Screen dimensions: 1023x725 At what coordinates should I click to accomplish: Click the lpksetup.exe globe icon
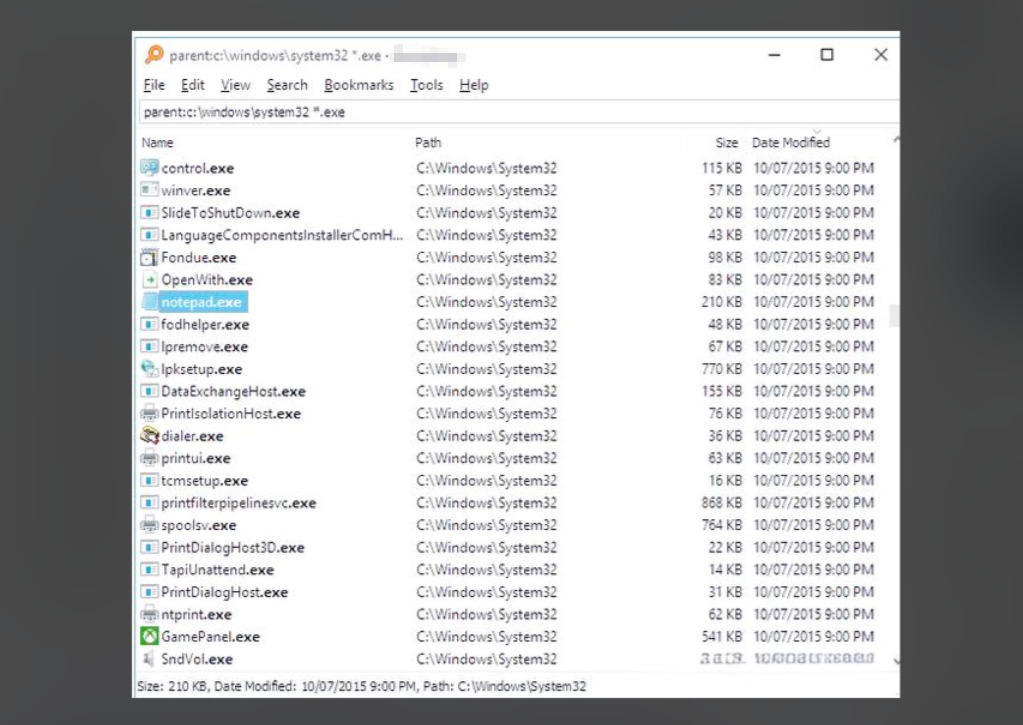[149, 369]
